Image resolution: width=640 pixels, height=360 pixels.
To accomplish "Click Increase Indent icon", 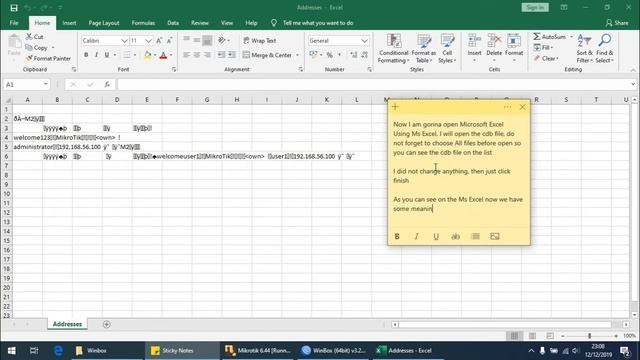I will click(x=231, y=55).
